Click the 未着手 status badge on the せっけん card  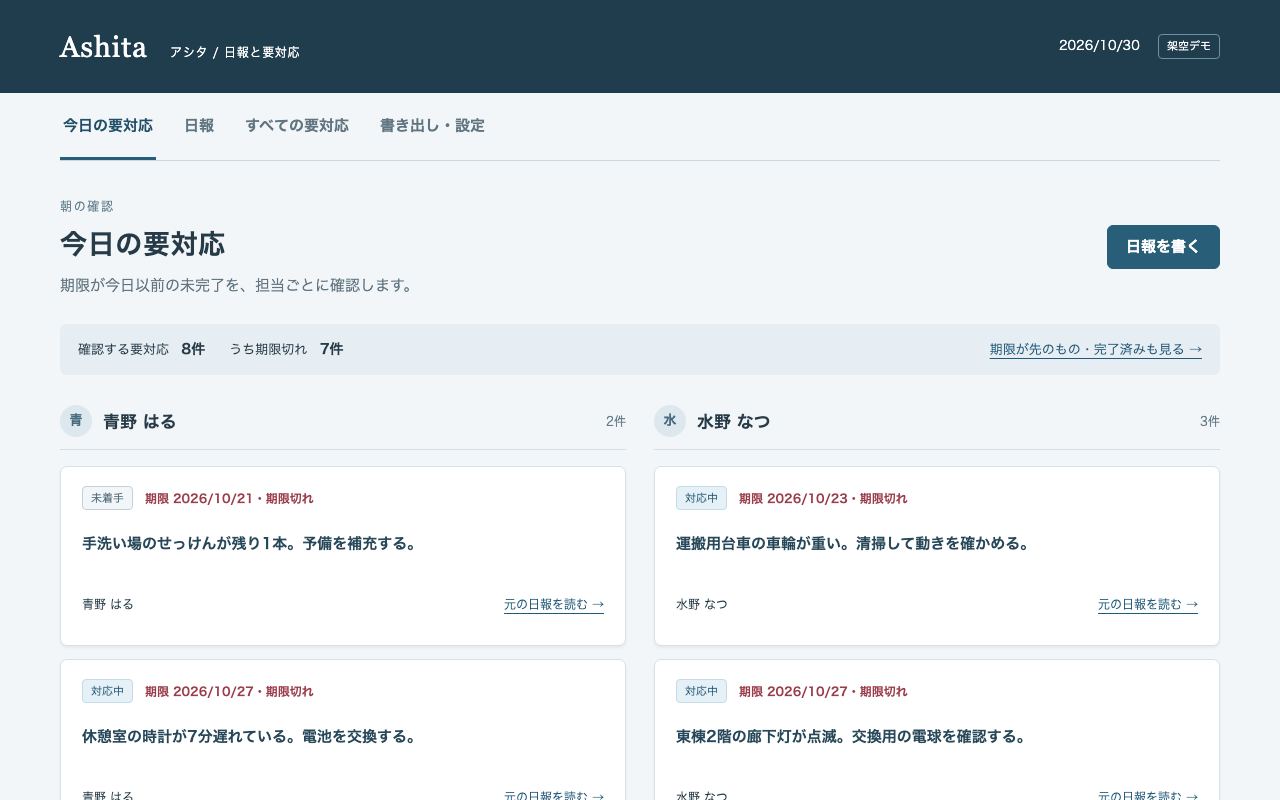click(x=107, y=498)
